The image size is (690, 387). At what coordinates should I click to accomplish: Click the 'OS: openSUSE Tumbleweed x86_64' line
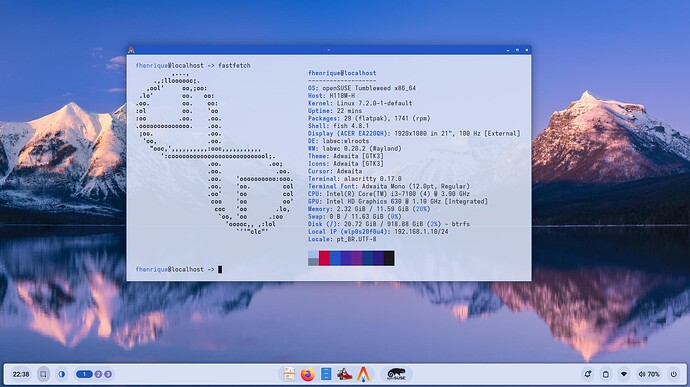point(362,88)
